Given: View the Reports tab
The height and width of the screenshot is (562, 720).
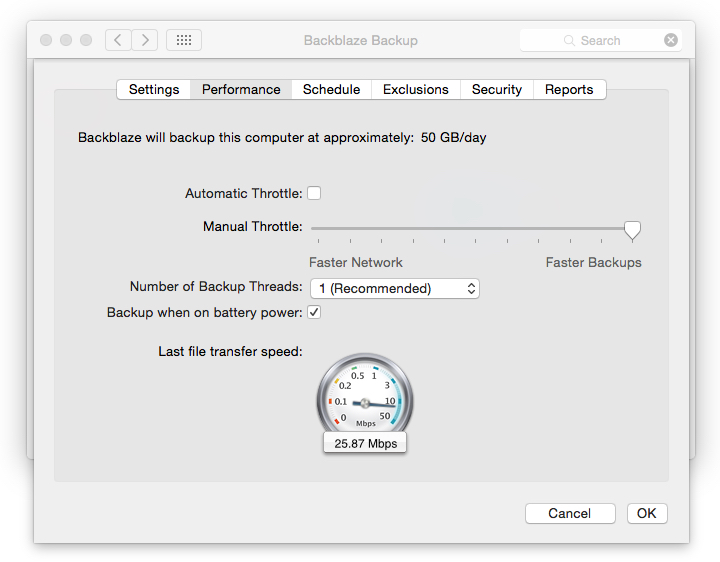Looking at the screenshot, I should tap(569, 90).
